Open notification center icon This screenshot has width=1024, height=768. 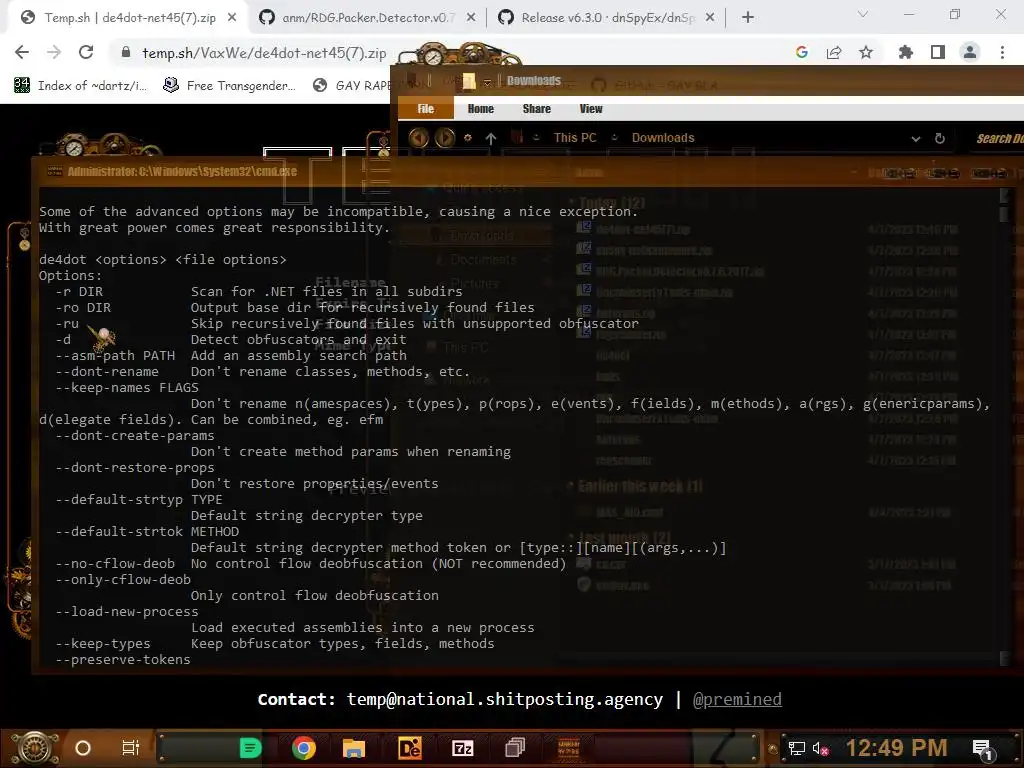[983, 749]
